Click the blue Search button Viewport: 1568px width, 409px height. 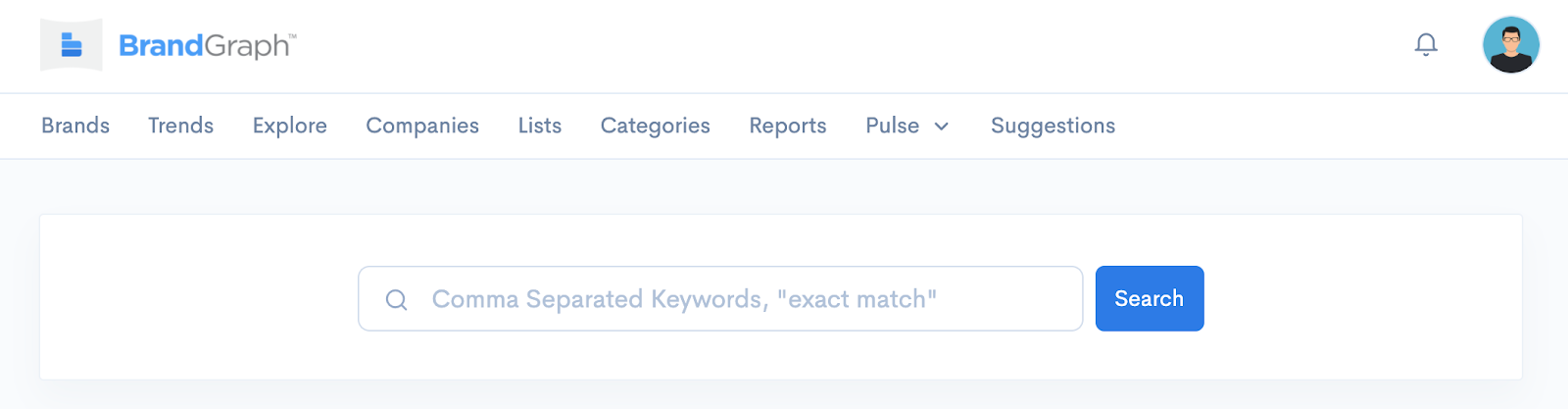[x=1150, y=298]
